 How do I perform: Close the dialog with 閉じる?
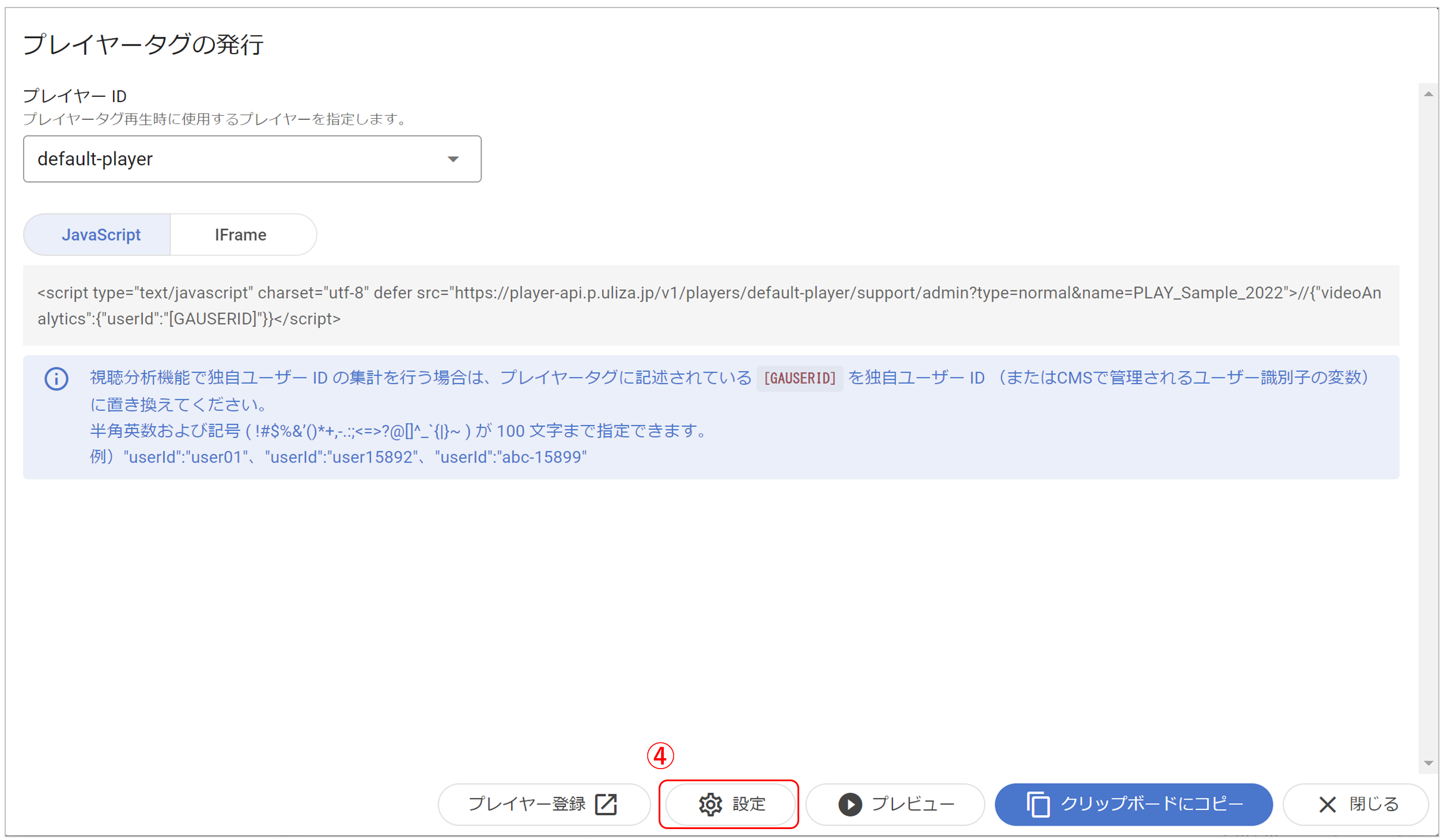coord(1355,804)
